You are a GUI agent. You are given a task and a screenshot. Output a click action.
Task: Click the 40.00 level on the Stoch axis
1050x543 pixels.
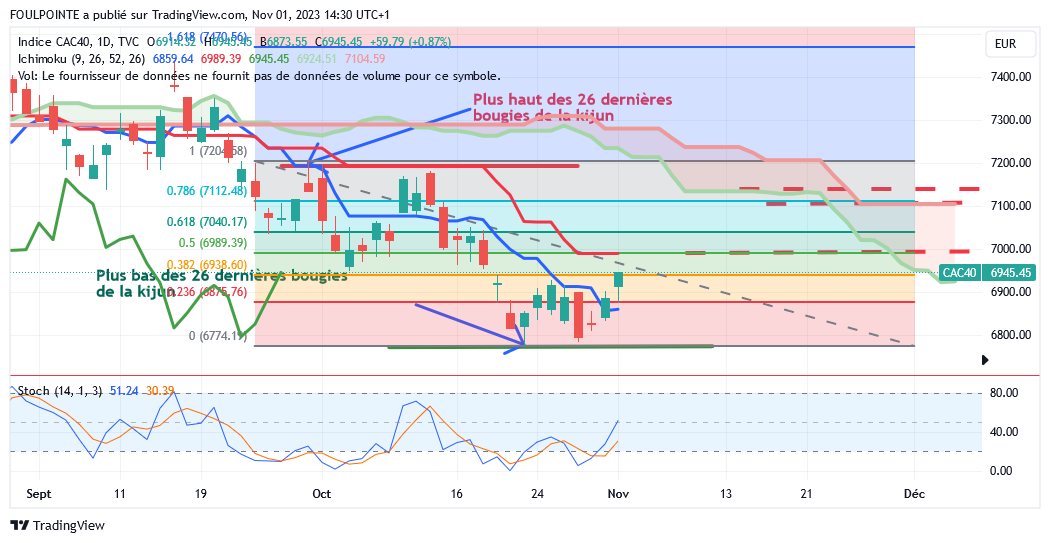[1004, 432]
